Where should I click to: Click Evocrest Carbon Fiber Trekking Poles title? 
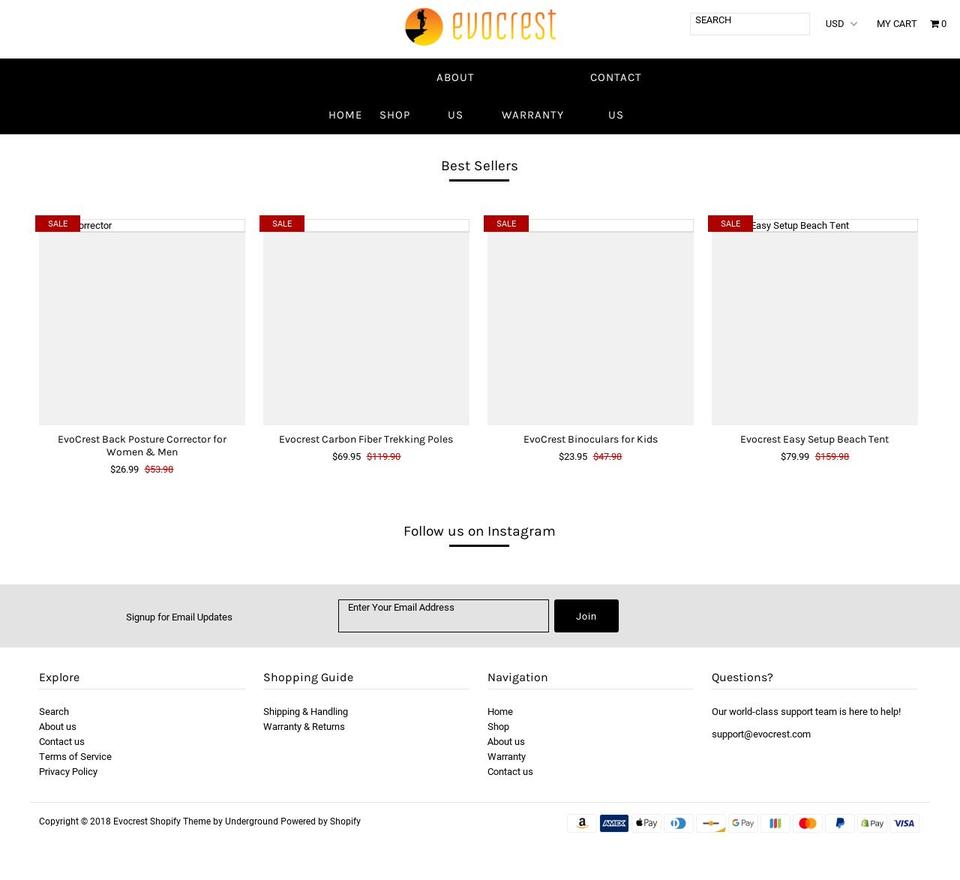pos(366,439)
